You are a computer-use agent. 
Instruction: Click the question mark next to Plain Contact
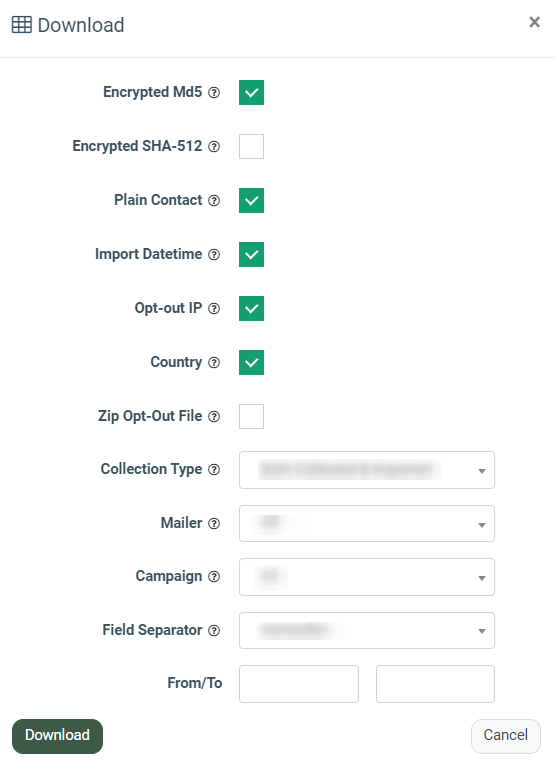pos(214,201)
